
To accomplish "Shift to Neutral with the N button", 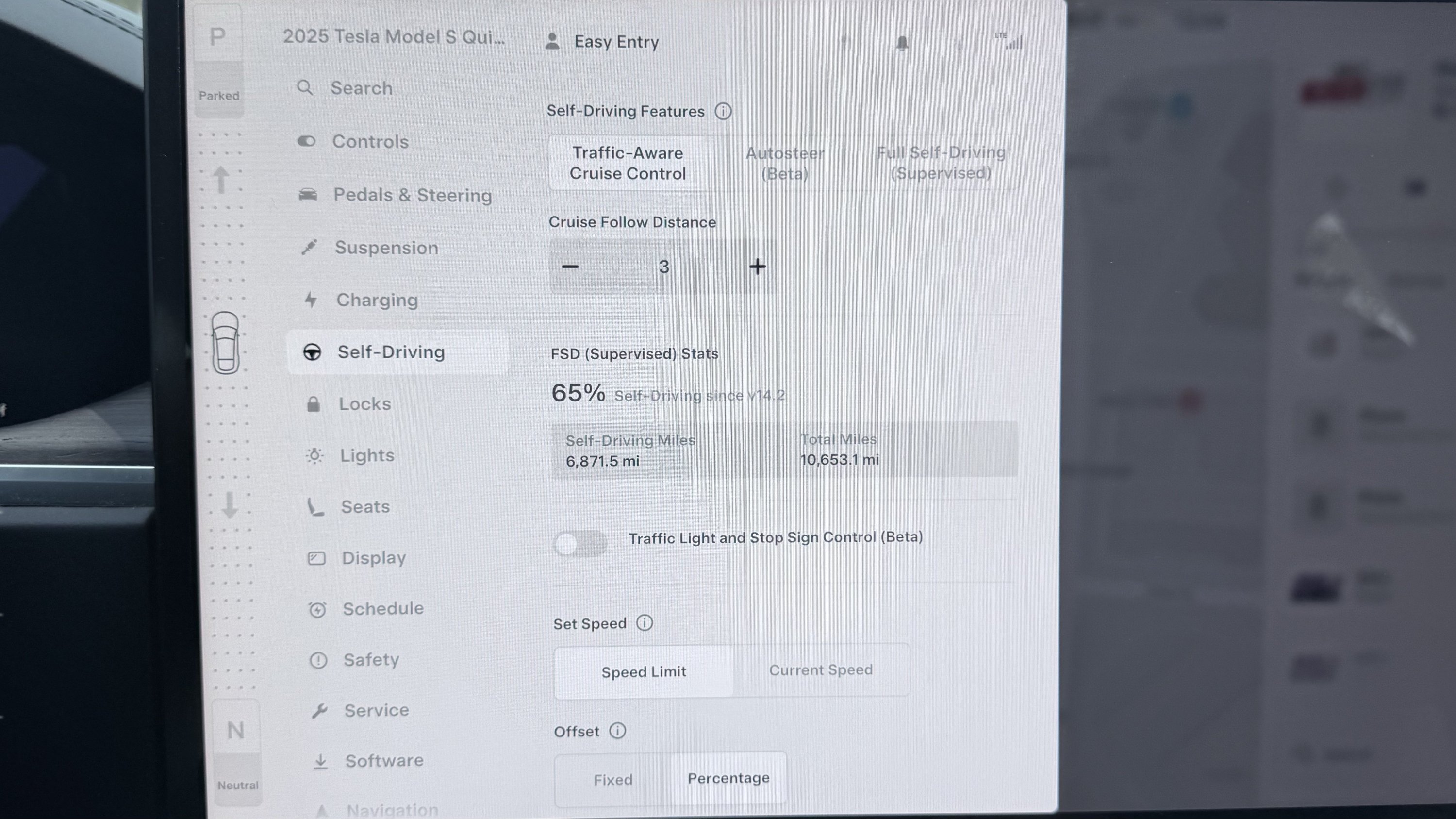I will [236, 730].
